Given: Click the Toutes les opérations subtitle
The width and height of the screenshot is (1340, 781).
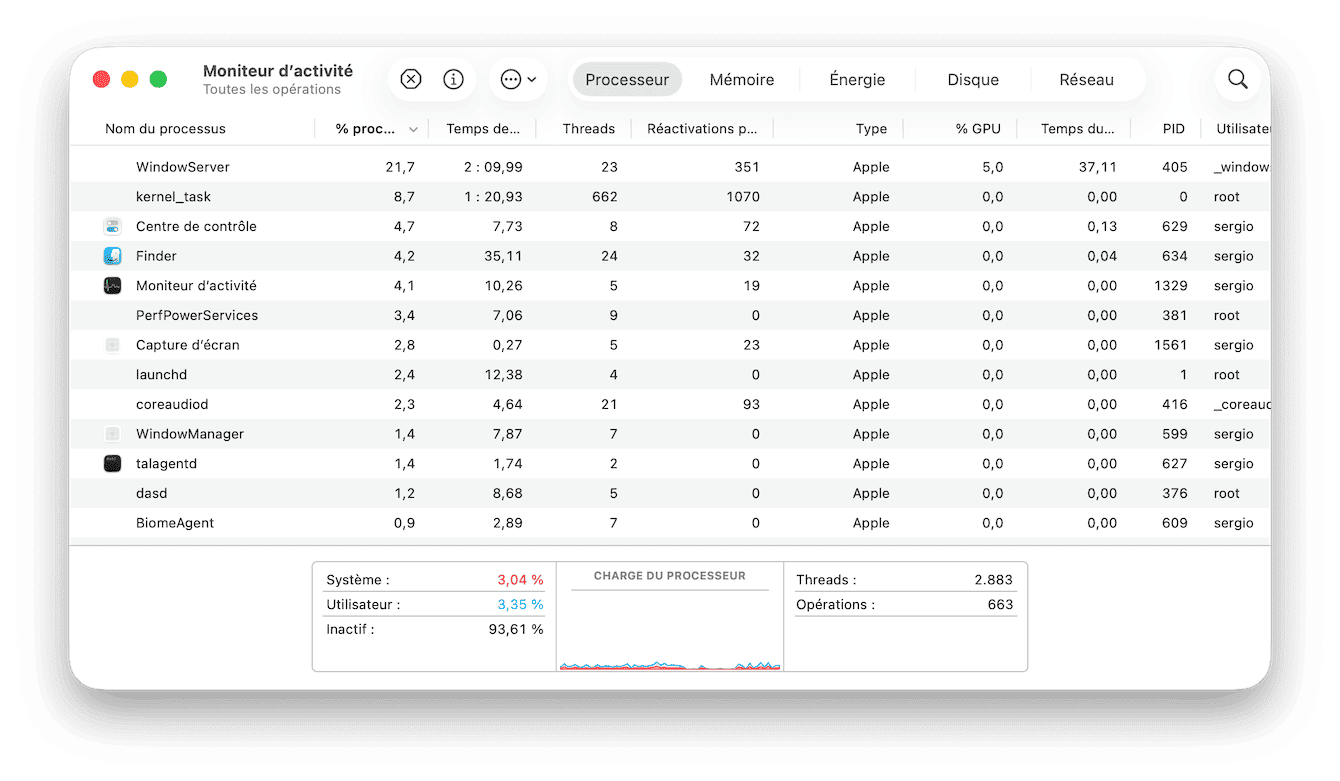Looking at the screenshot, I should (x=272, y=90).
